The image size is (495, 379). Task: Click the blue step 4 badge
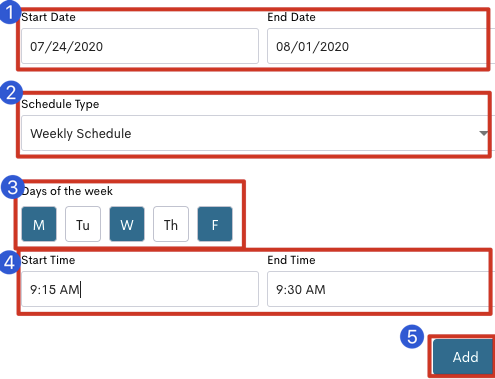tap(10, 262)
